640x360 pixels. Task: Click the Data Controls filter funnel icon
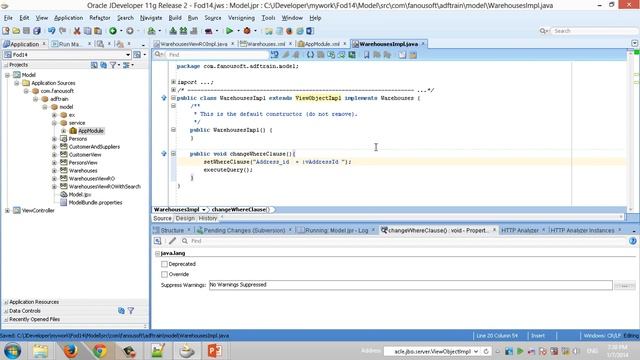click(131, 311)
